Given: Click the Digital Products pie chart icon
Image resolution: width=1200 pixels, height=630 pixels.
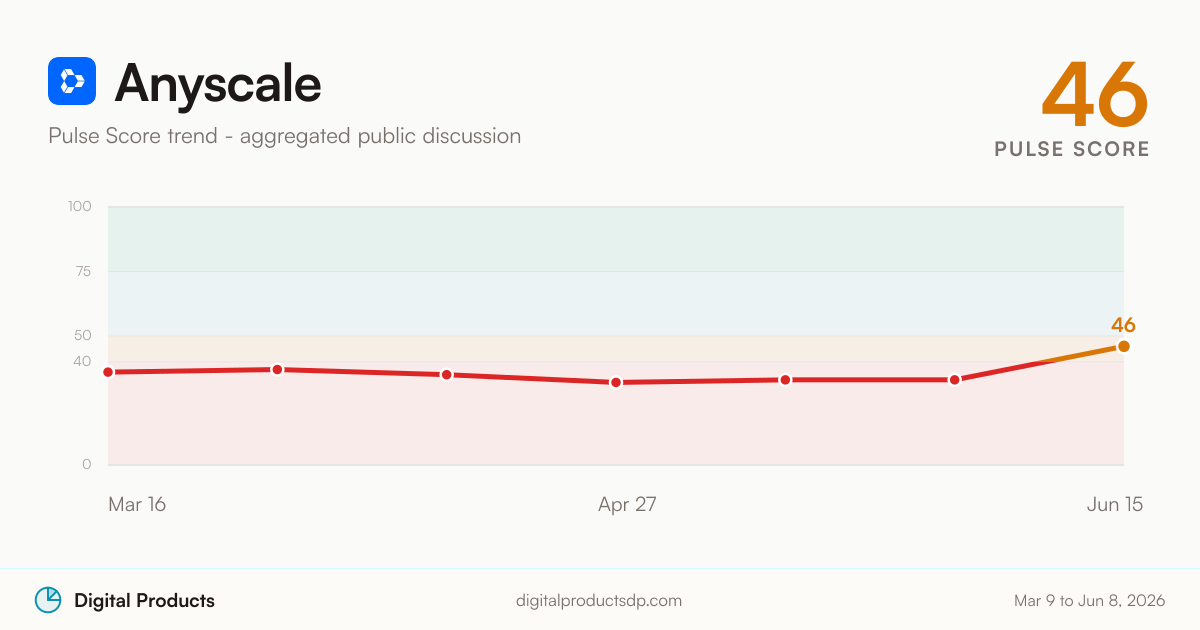Looking at the screenshot, I should click(48, 600).
